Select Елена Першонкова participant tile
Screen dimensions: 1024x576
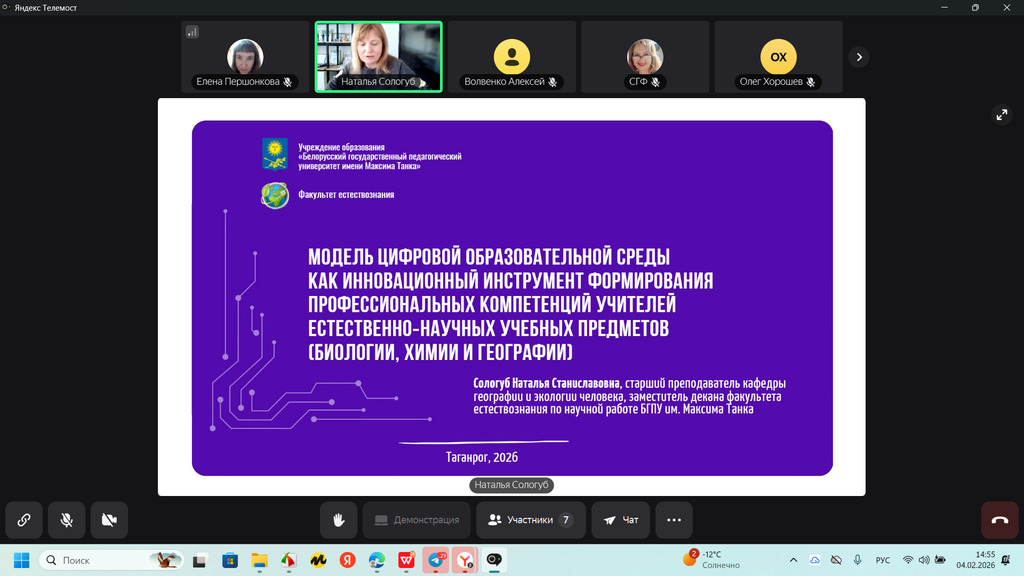tap(245, 57)
